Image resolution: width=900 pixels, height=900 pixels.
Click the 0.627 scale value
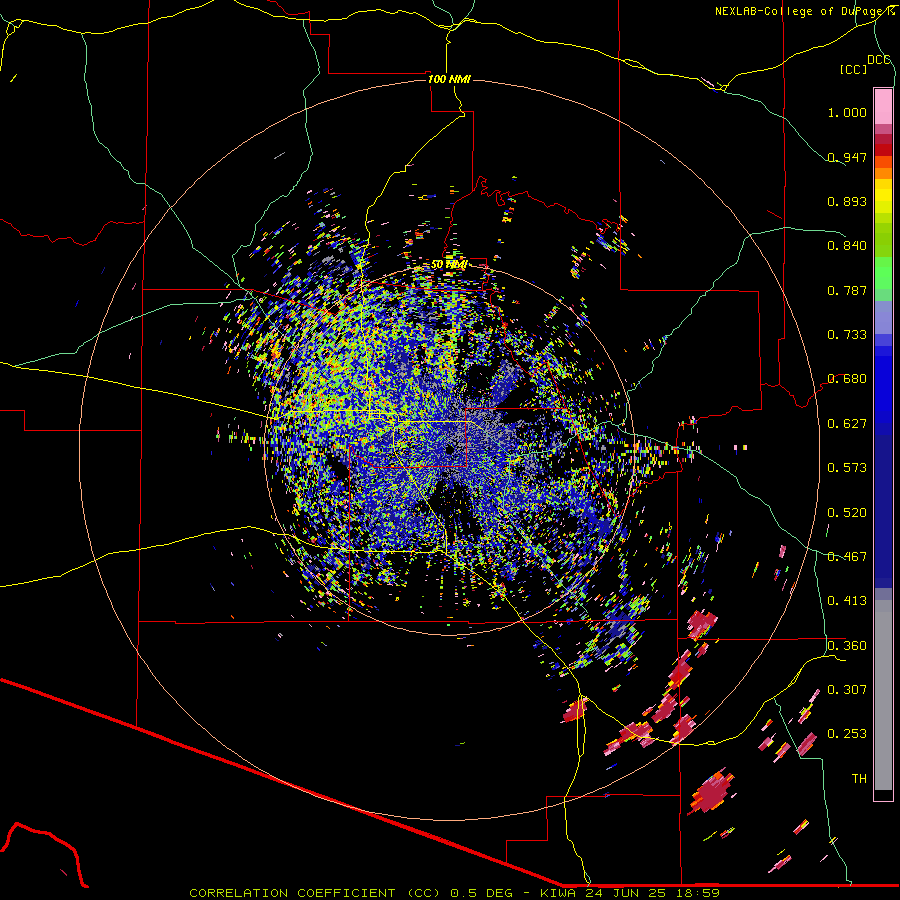coord(847,424)
